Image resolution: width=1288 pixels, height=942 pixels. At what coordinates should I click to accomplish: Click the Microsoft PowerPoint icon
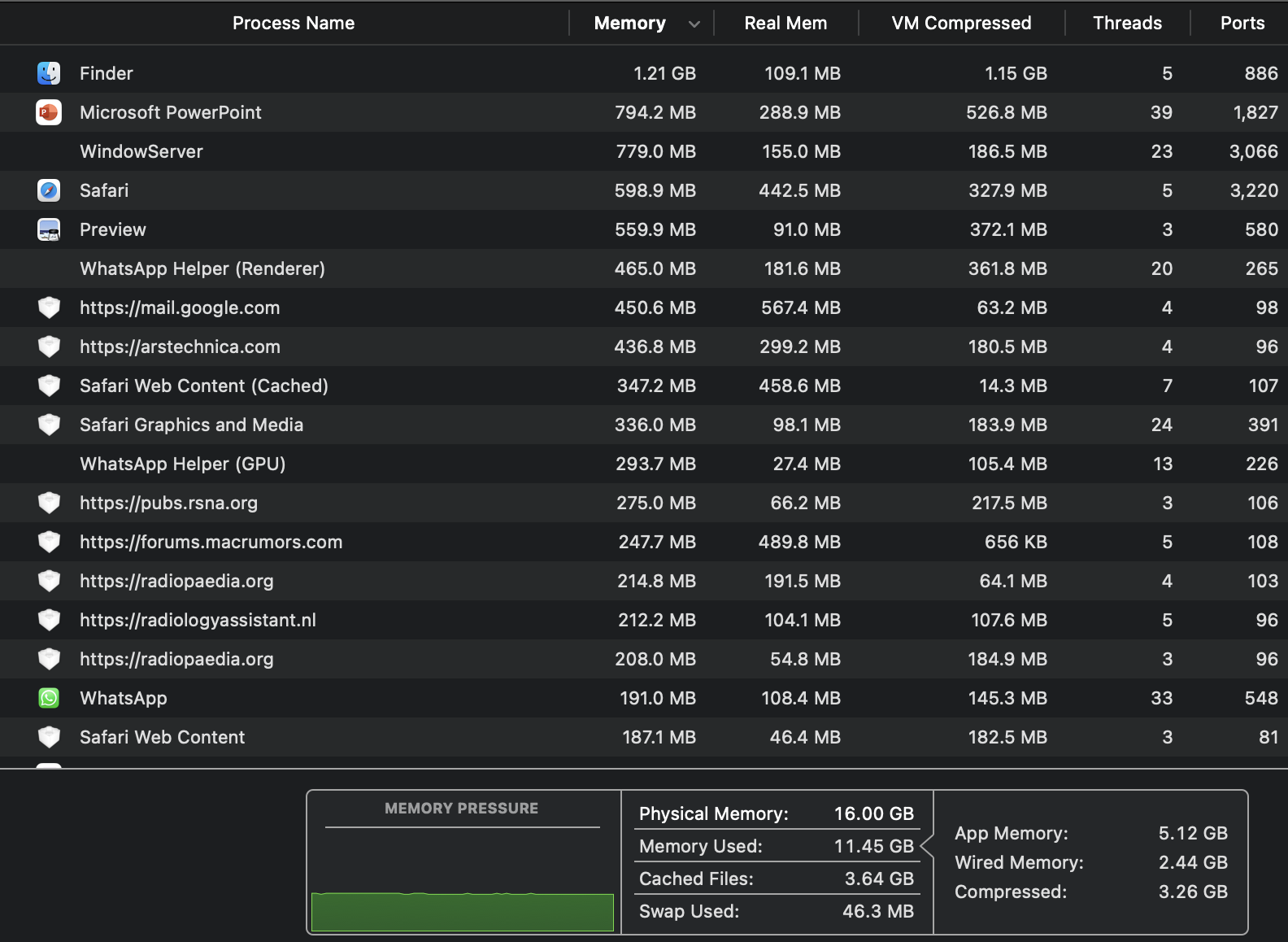pyautogui.click(x=49, y=112)
